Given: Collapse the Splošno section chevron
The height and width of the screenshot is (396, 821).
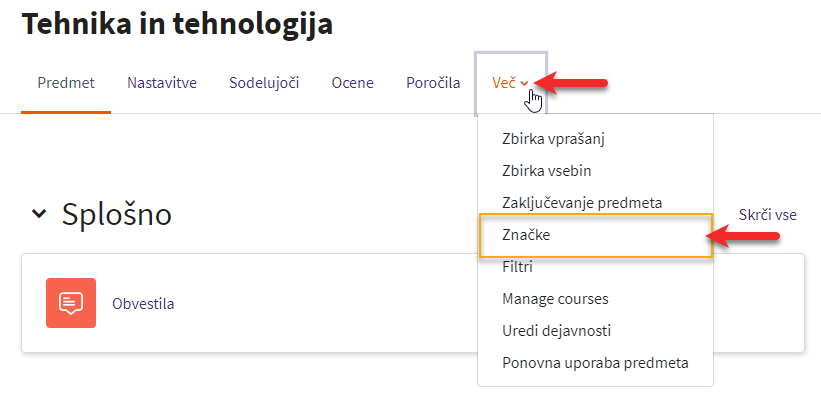Looking at the screenshot, I should 39,214.
